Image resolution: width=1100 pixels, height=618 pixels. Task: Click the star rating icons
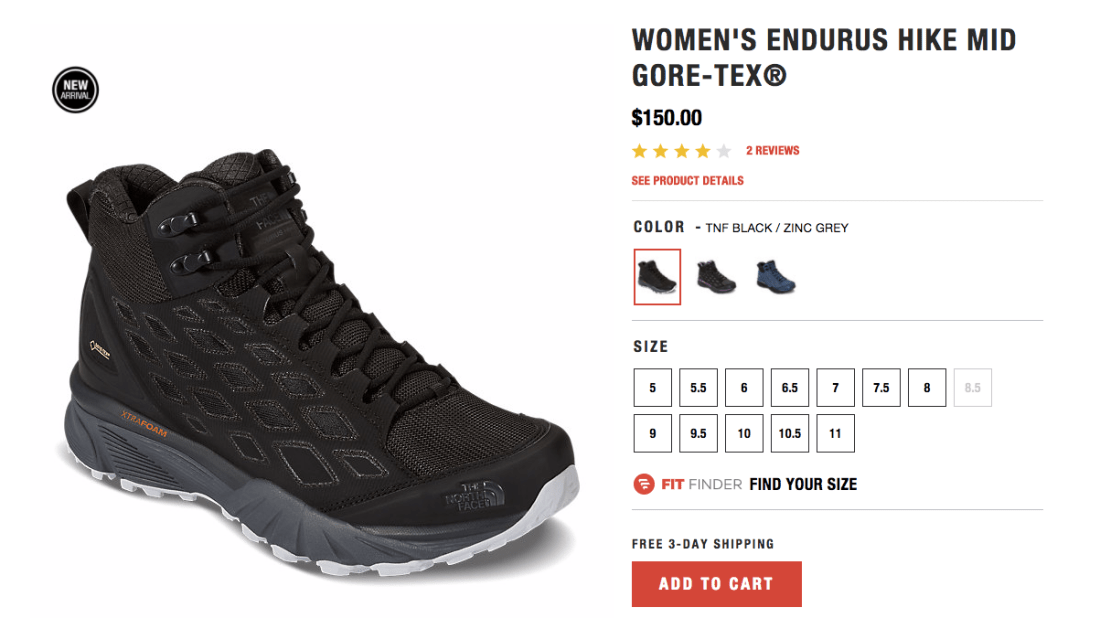682,151
